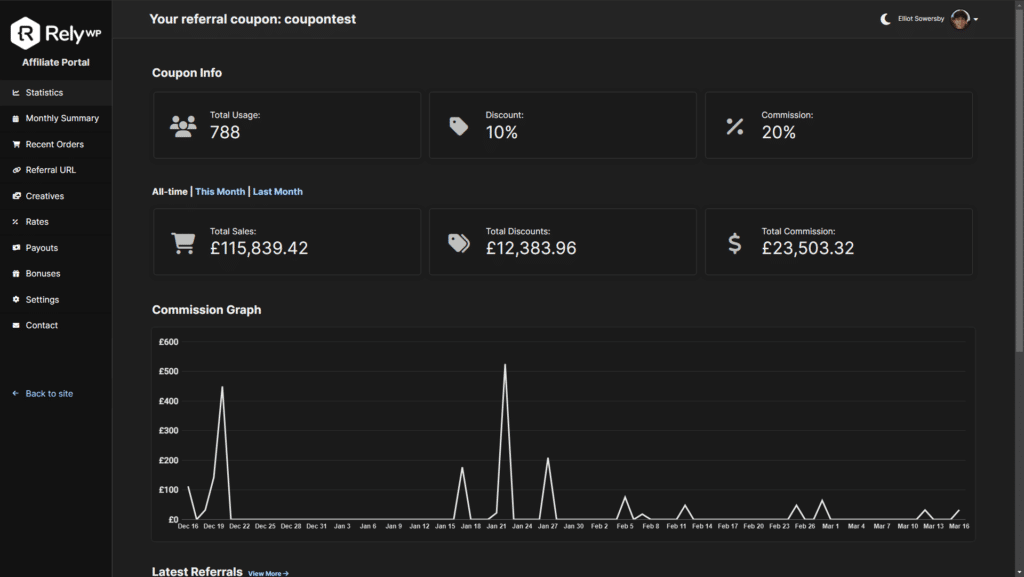Open the Elliot Sowersby user dropdown arrow
Screen dimensions: 1024x577
click(976, 20)
